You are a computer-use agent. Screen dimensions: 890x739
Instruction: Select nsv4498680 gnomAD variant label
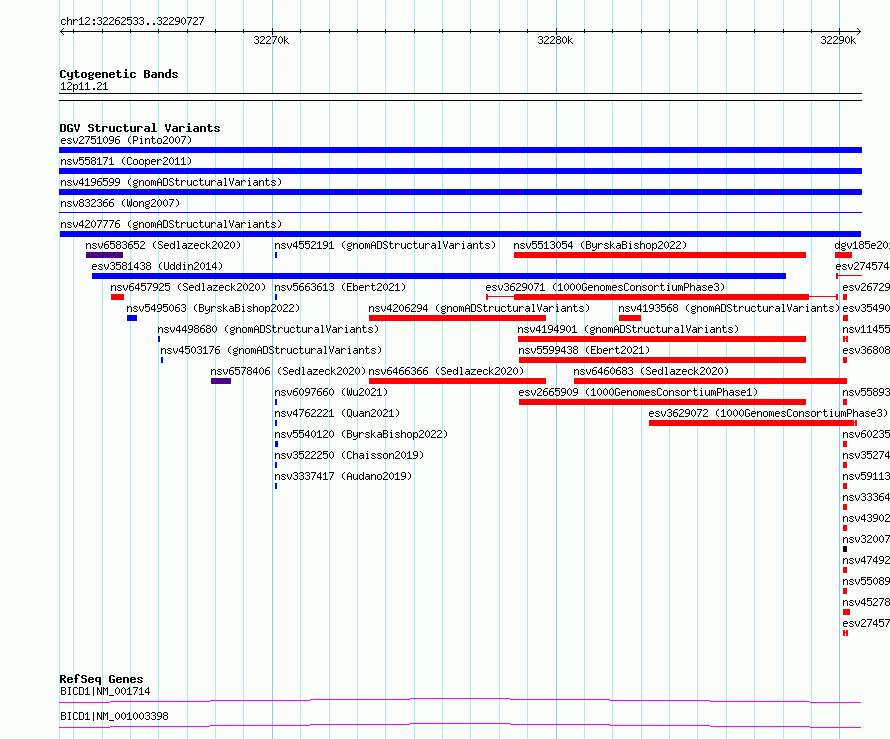point(268,329)
